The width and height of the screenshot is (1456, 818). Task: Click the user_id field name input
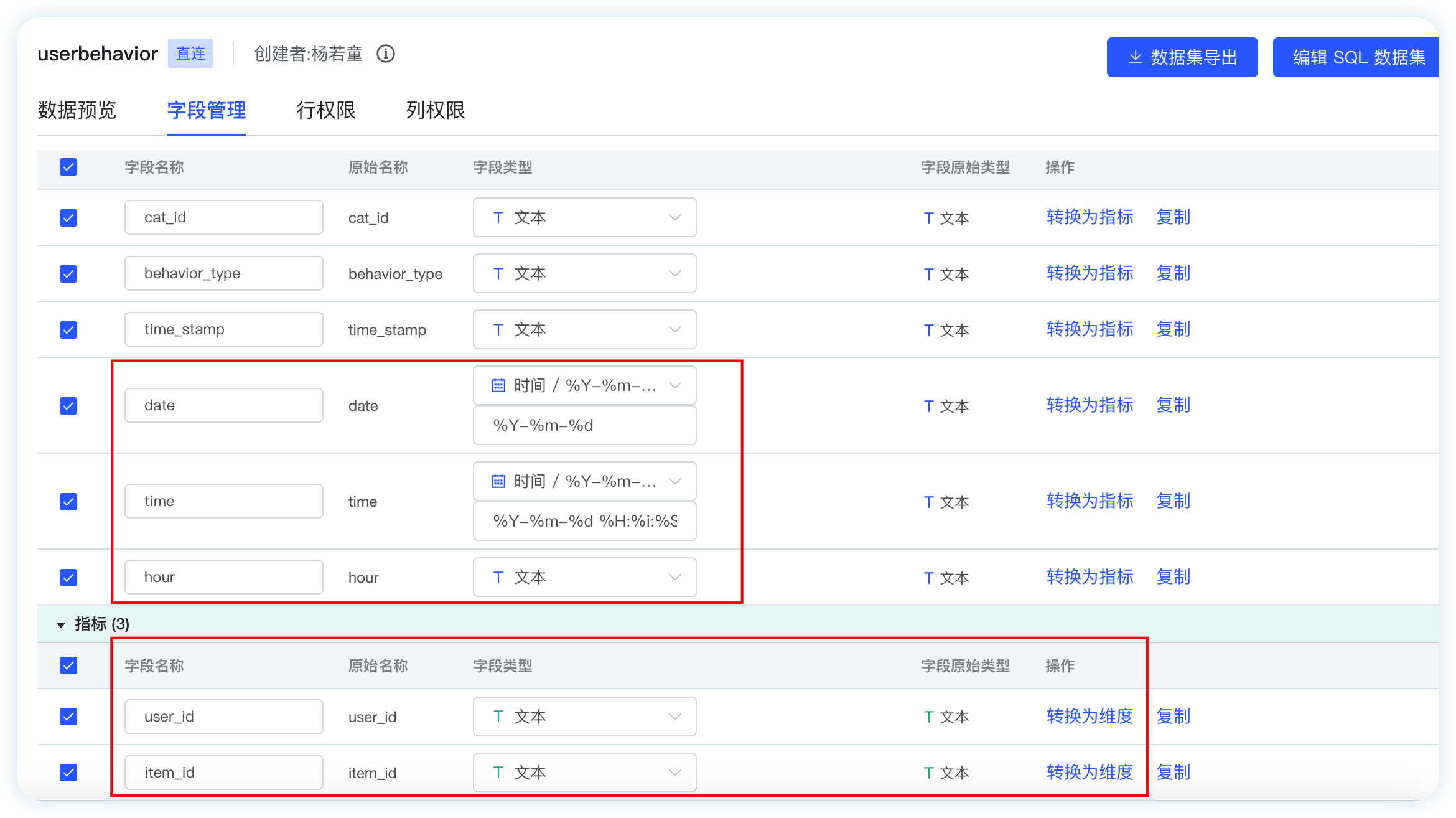[x=224, y=717]
